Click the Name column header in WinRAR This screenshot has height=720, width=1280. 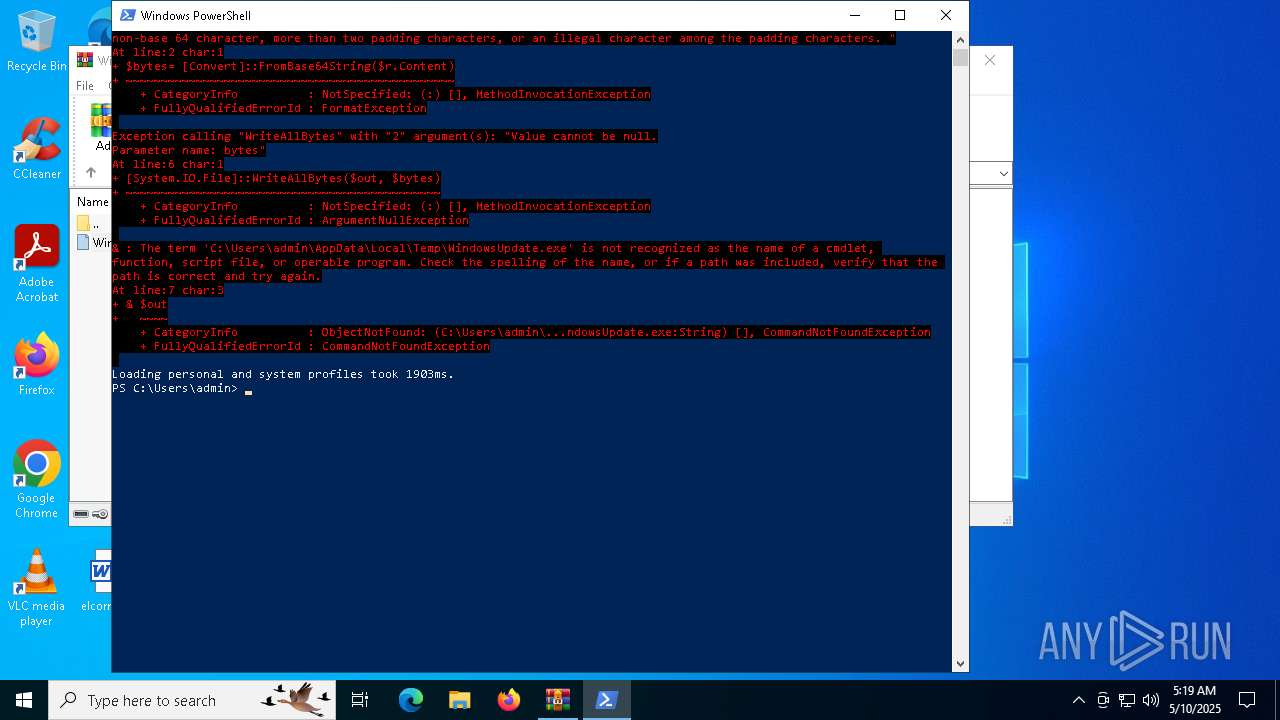[93, 202]
